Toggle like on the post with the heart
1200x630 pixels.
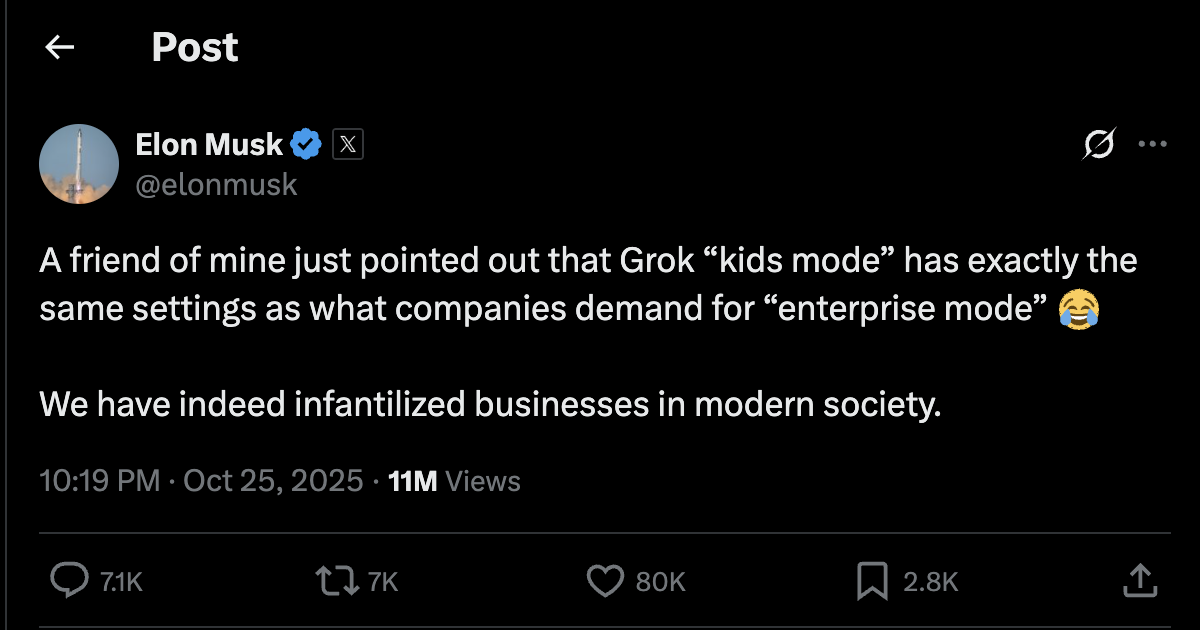pyautogui.click(x=606, y=580)
